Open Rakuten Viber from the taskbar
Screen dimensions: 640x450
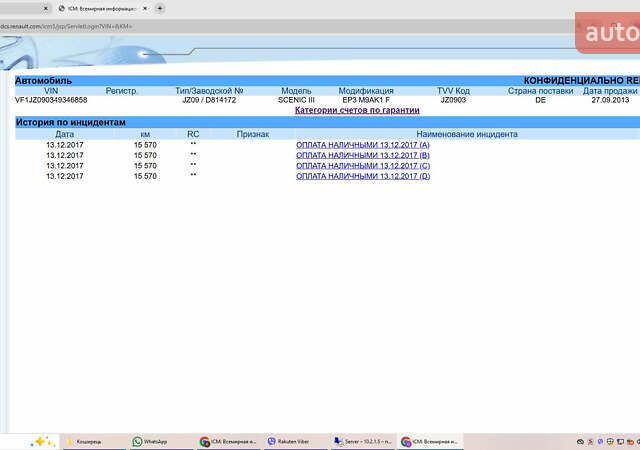coord(289,441)
